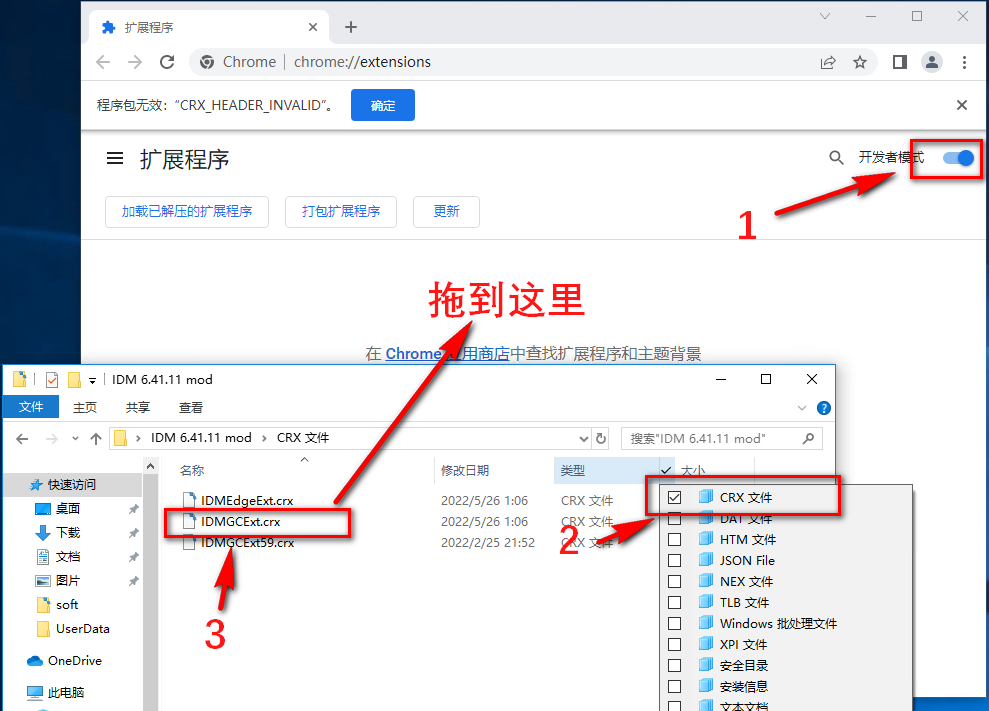The height and width of the screenshot is (711, 989).
Task: Click 加载已解压的扩展程序 button
Action: click(187, 211)
